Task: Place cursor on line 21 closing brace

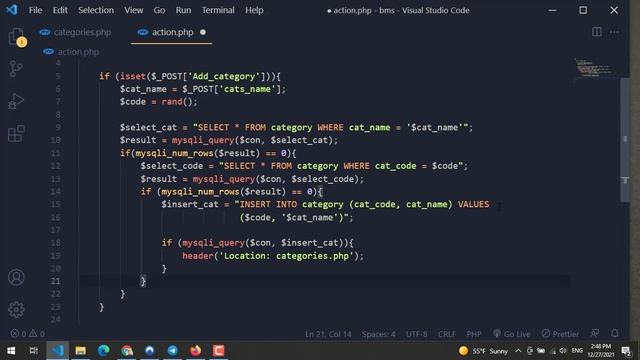Action: pos(143,281)
